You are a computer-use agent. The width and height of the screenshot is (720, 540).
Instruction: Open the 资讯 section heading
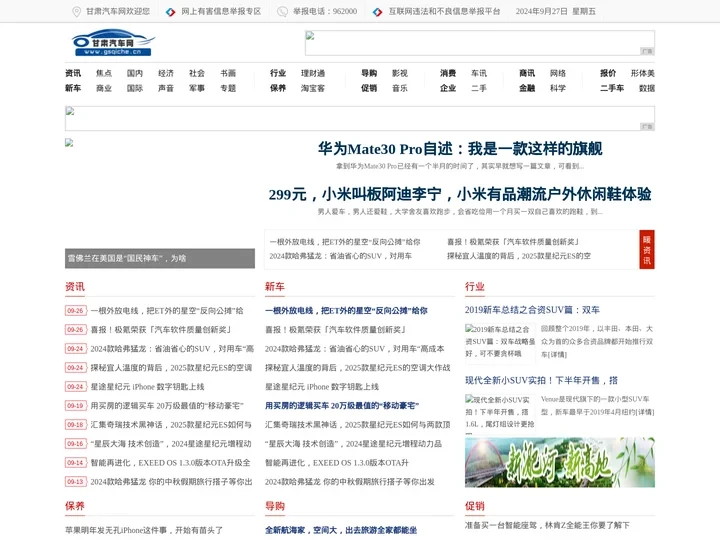coord(75,287)
